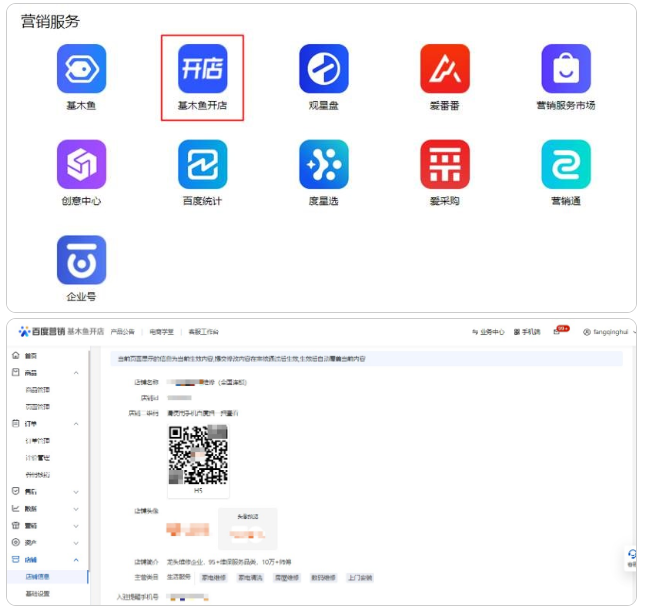Open third sub-item under 订单 section
The height and width of the screenshot is (611, 646).
37,475
